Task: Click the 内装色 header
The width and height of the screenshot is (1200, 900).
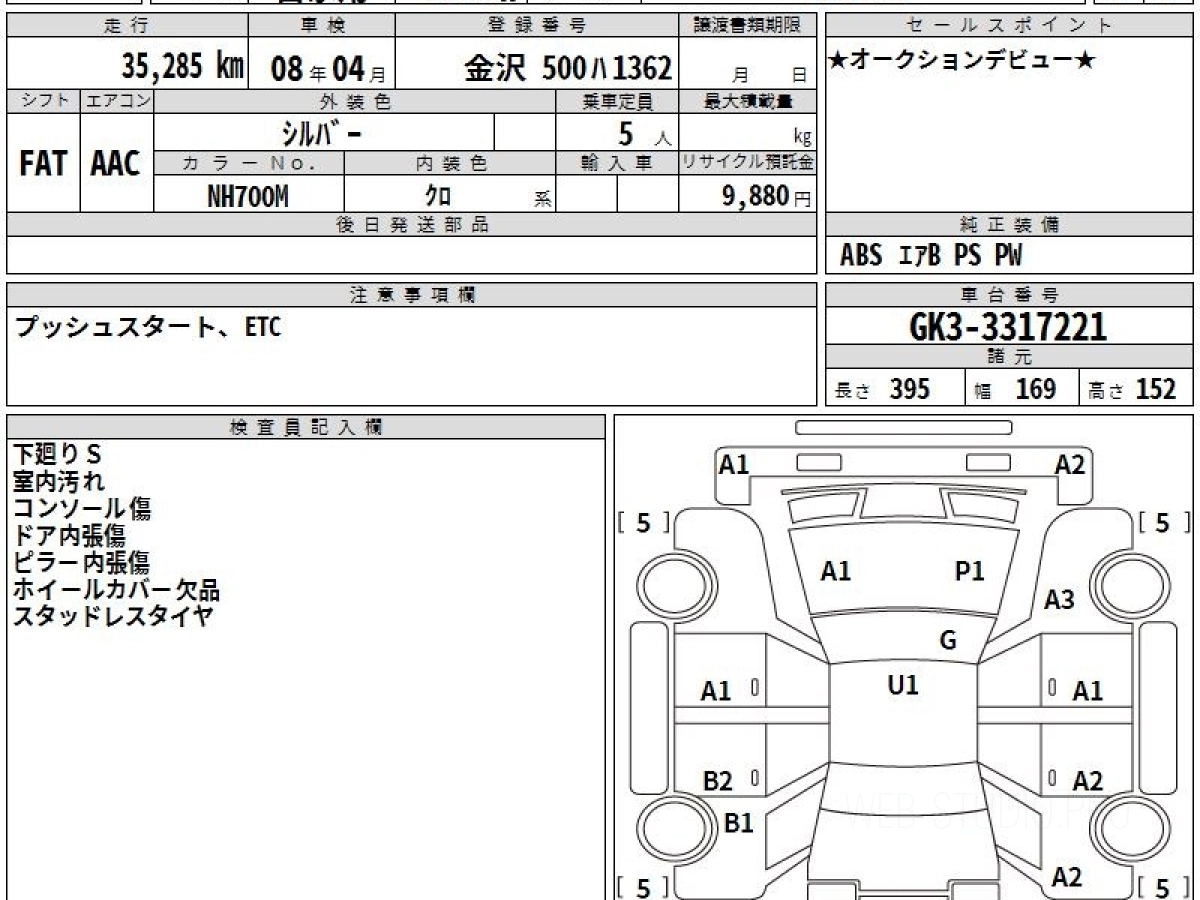Action: 451,163
